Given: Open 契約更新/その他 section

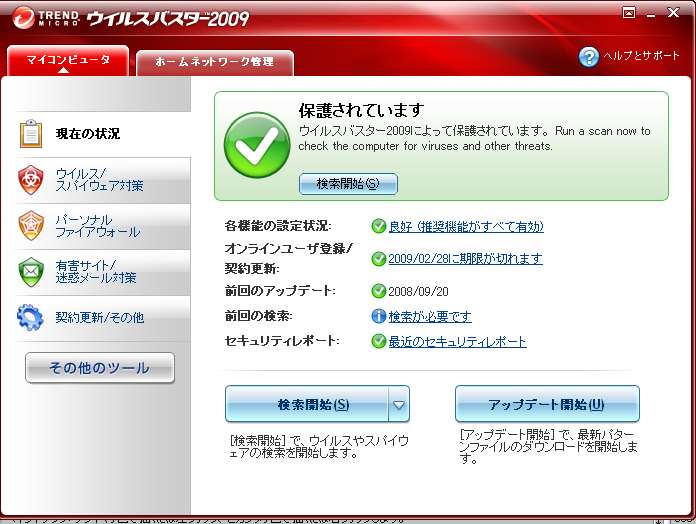Looking at the screenshot, I should [103, 318].
